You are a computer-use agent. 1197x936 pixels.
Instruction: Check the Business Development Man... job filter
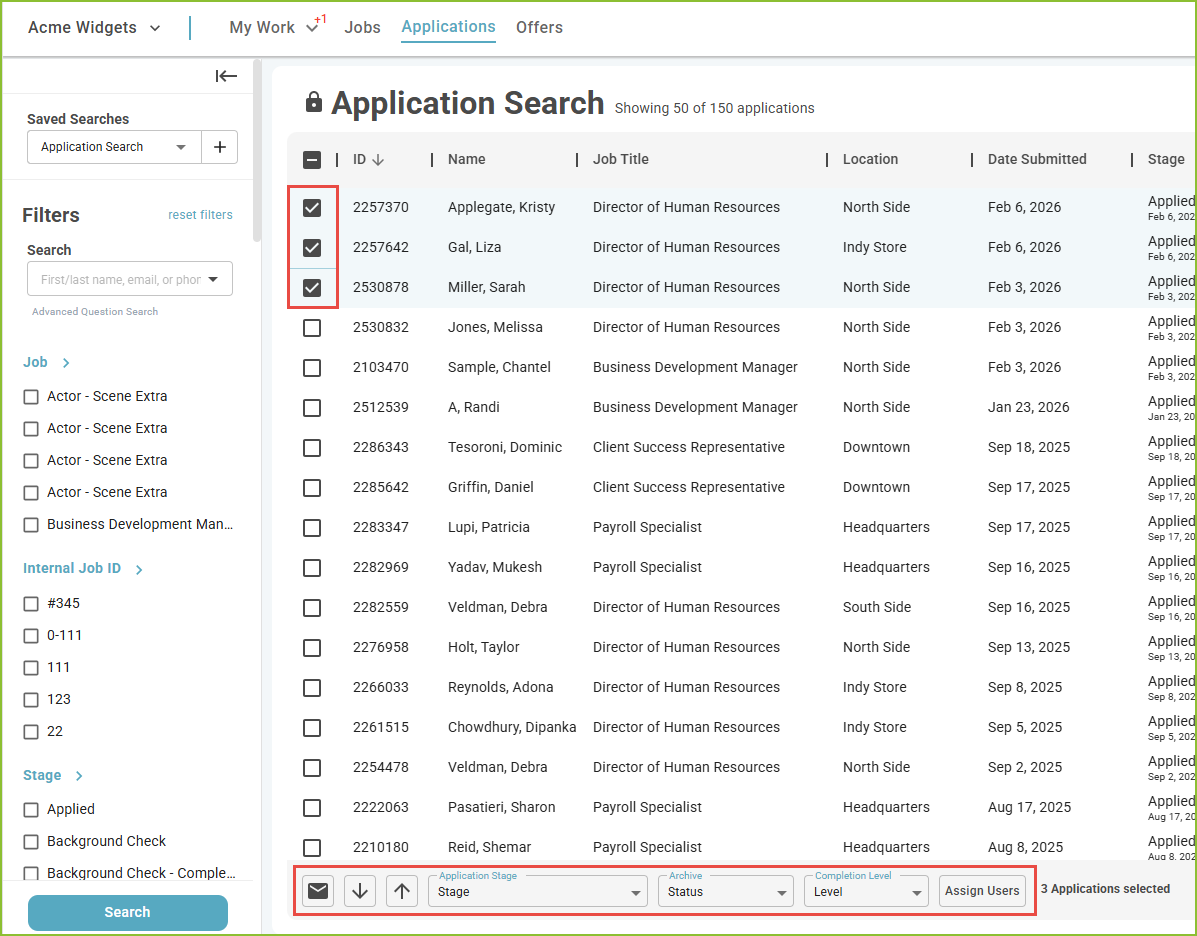(x=31, y=524)
